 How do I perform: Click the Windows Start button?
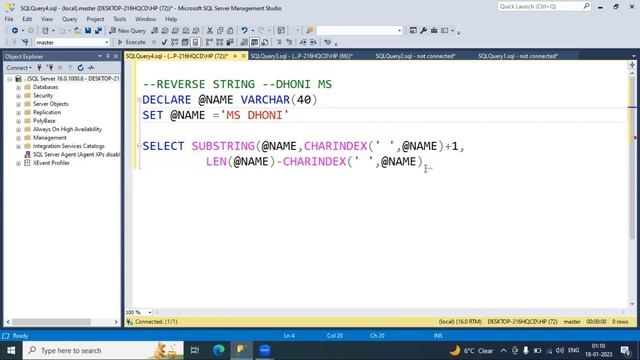pyautogui.click(x=11, y=350)
